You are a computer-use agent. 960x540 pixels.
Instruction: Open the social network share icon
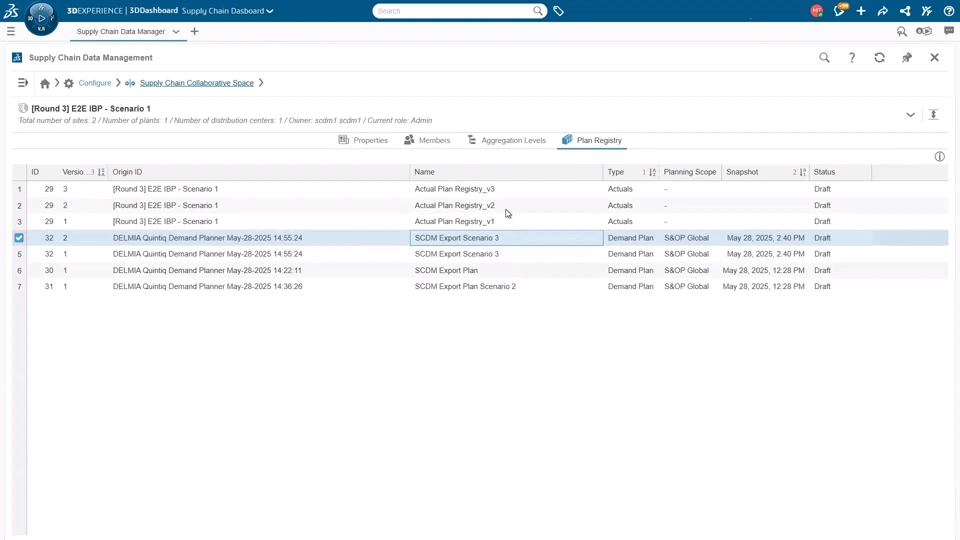pyautogui.click(x=905, y=10)
